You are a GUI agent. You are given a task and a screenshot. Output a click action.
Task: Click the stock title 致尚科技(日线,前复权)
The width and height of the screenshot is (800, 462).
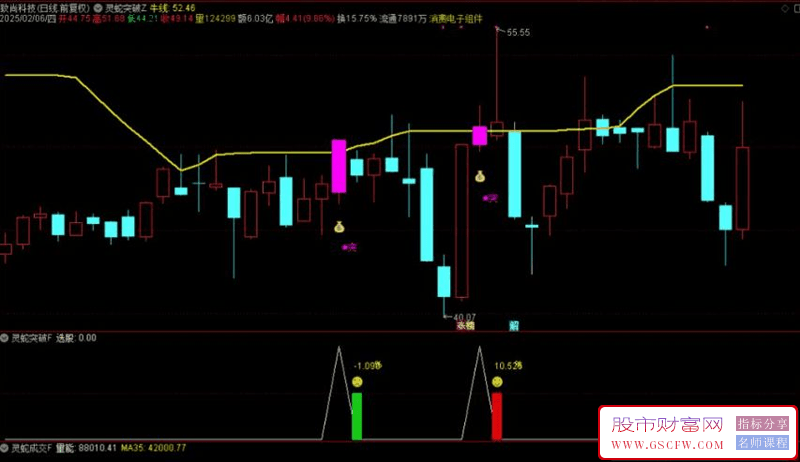45,8
